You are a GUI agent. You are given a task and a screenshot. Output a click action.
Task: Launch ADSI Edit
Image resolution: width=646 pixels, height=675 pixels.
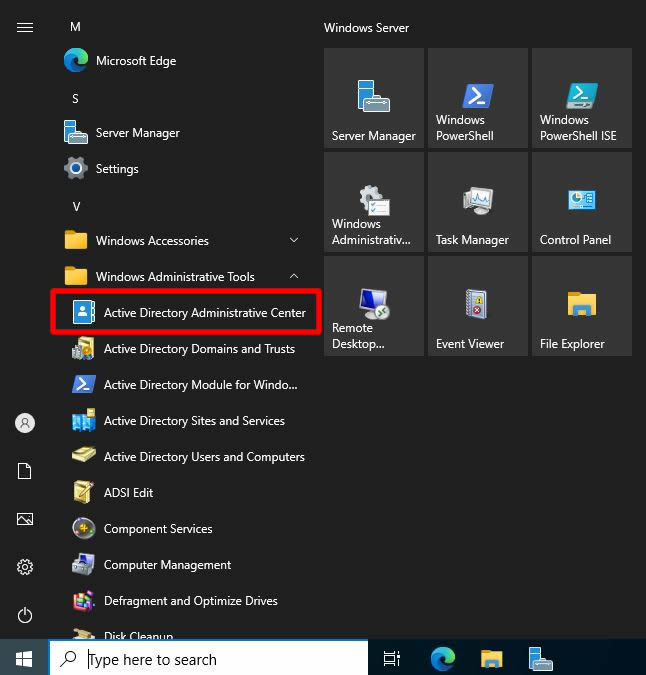pyautogui.click(x=184, y=492)
